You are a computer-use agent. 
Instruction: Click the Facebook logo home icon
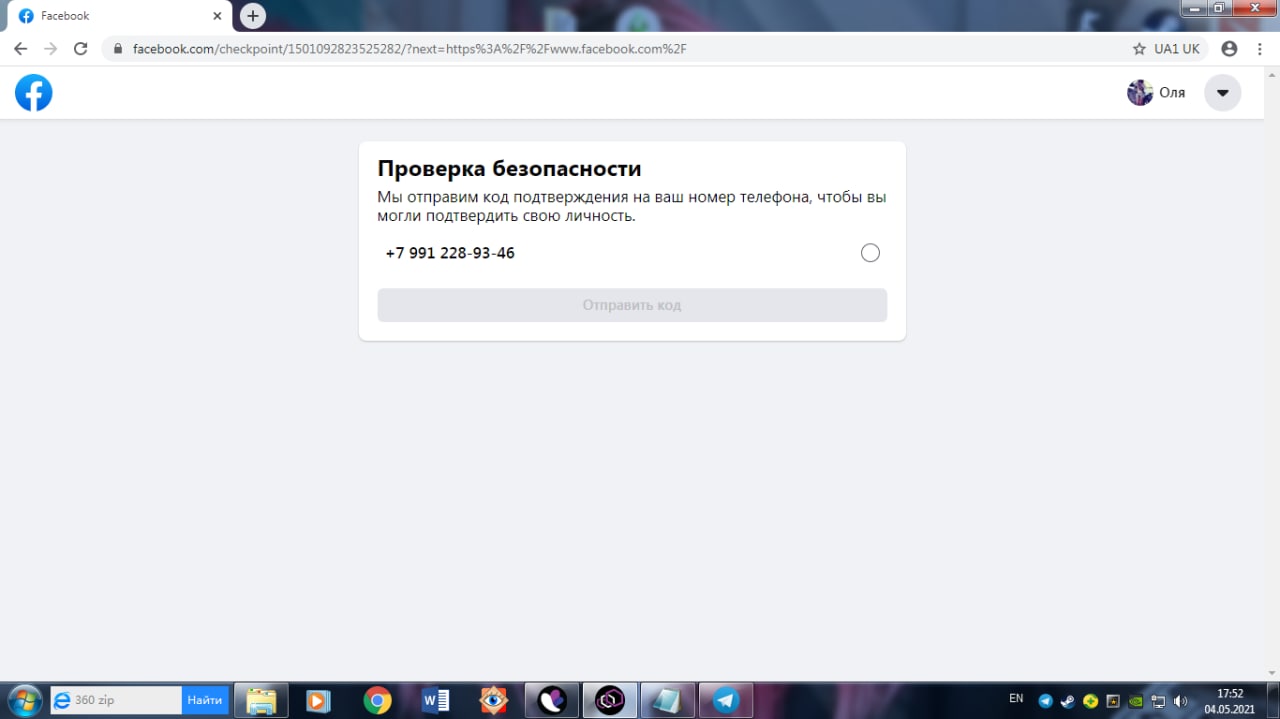(x=33, y=93)
